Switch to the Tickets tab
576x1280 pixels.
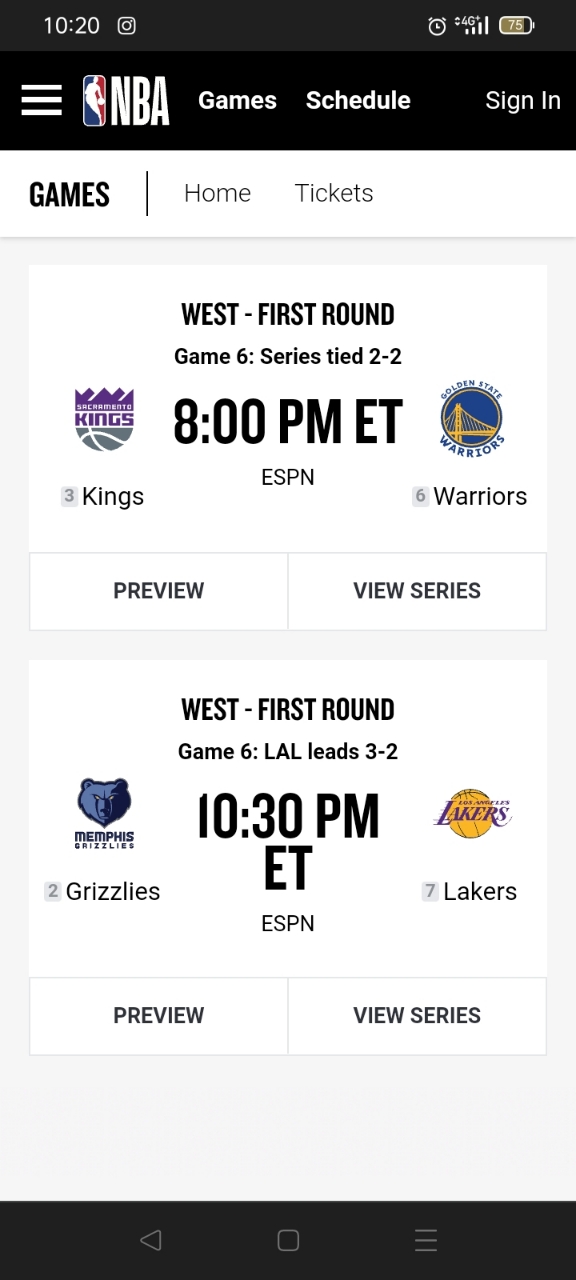click(334, 193)
